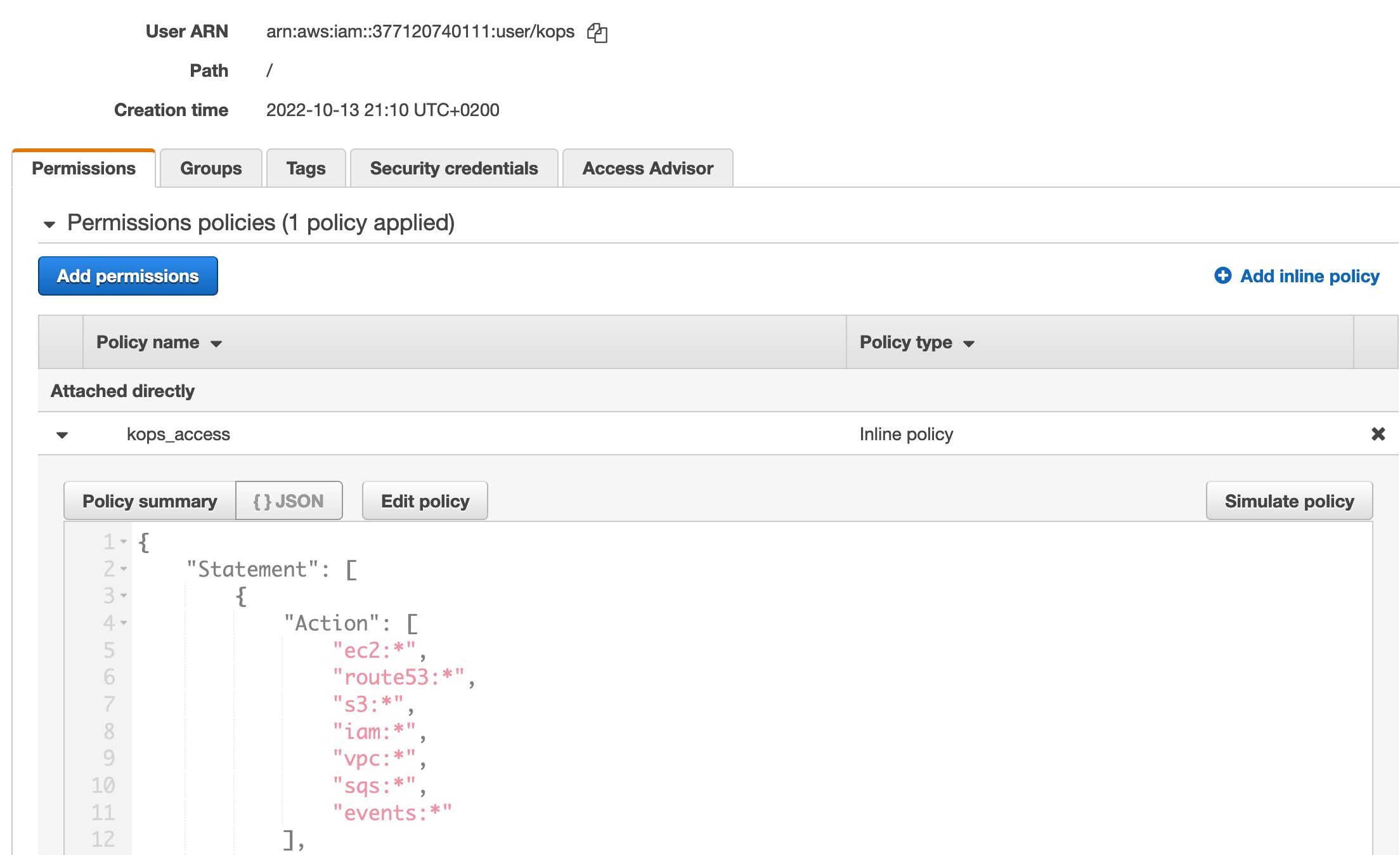Click the "route53:*" action line
The image size is (1400, 855).
point(404,677)
